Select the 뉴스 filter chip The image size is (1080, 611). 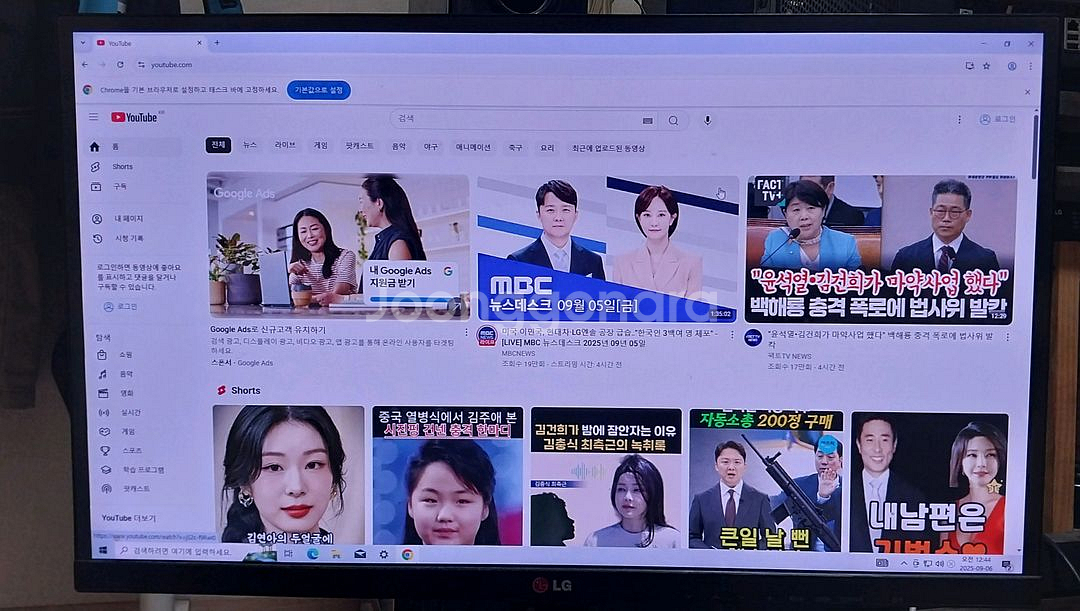pyautogui.click(x=250, y=146)
